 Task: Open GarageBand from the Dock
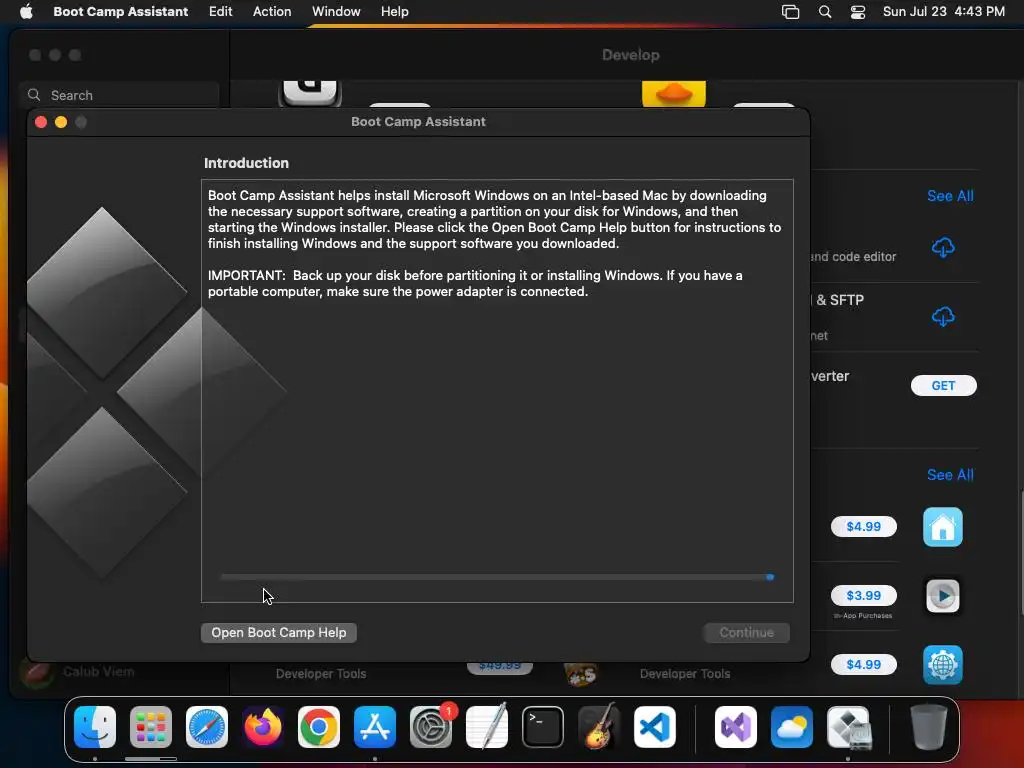599,727
